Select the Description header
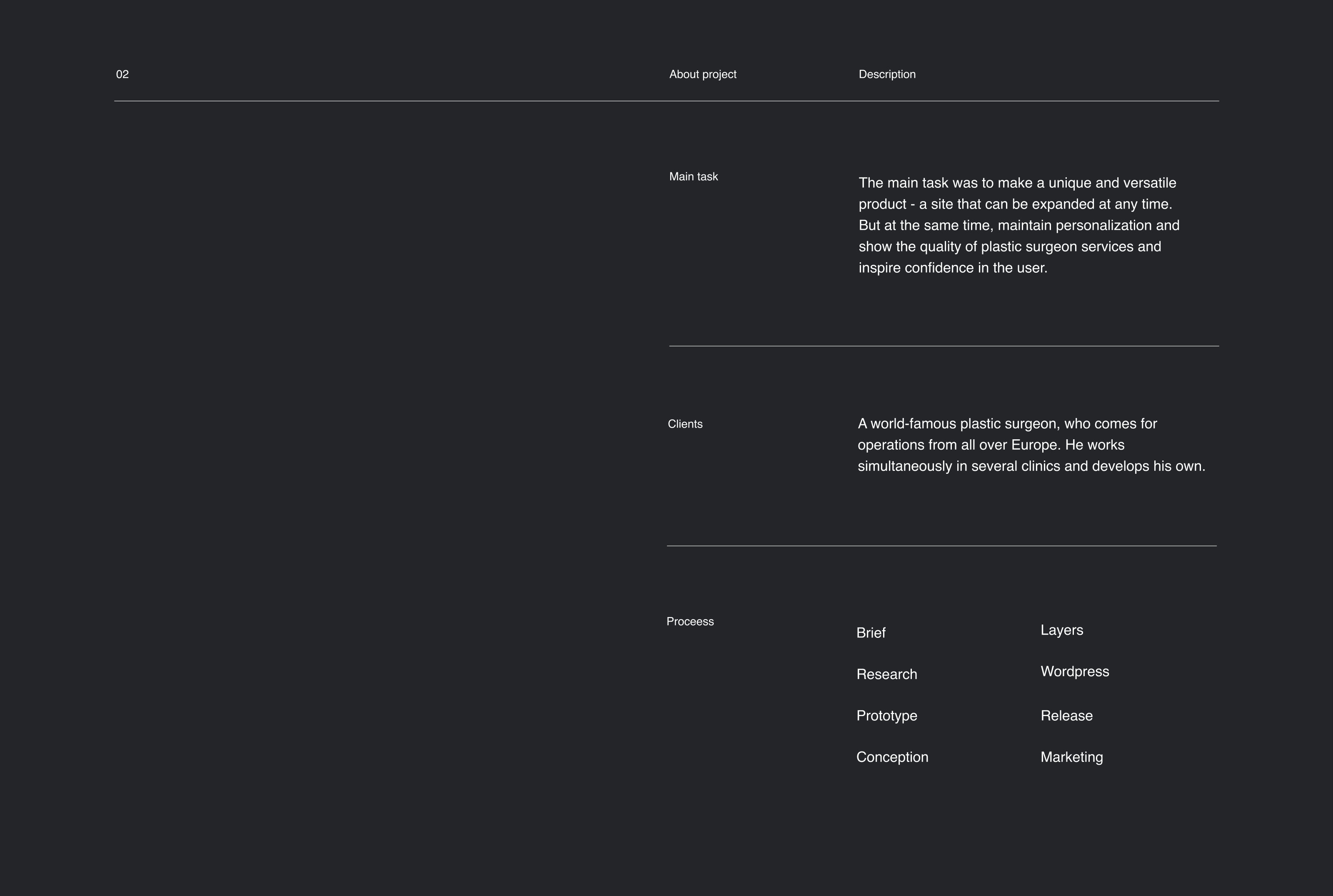Viewport: 1333px width, 896px height. 886,74
